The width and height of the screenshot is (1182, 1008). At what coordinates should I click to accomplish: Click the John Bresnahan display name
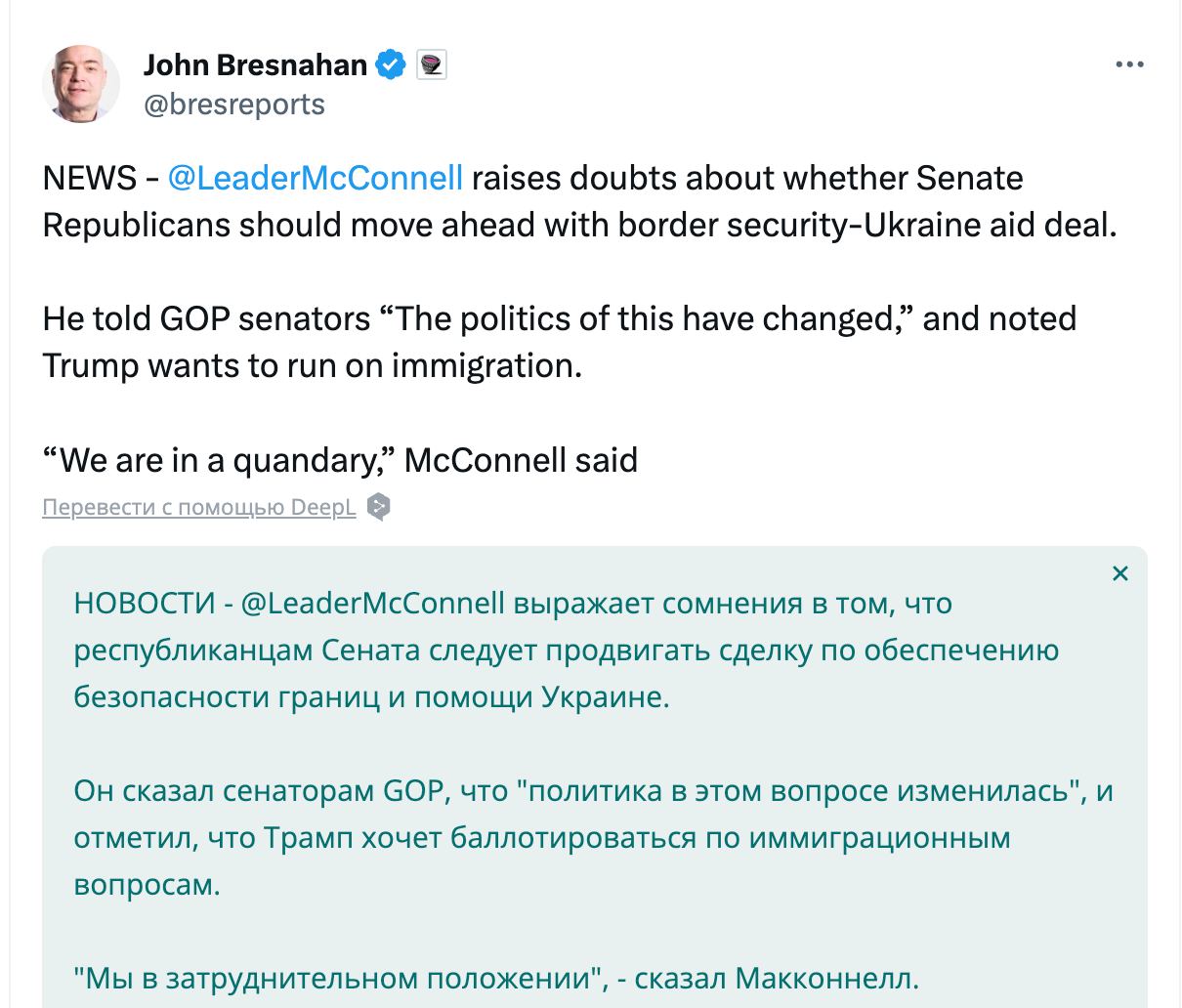tap(255, 65)
